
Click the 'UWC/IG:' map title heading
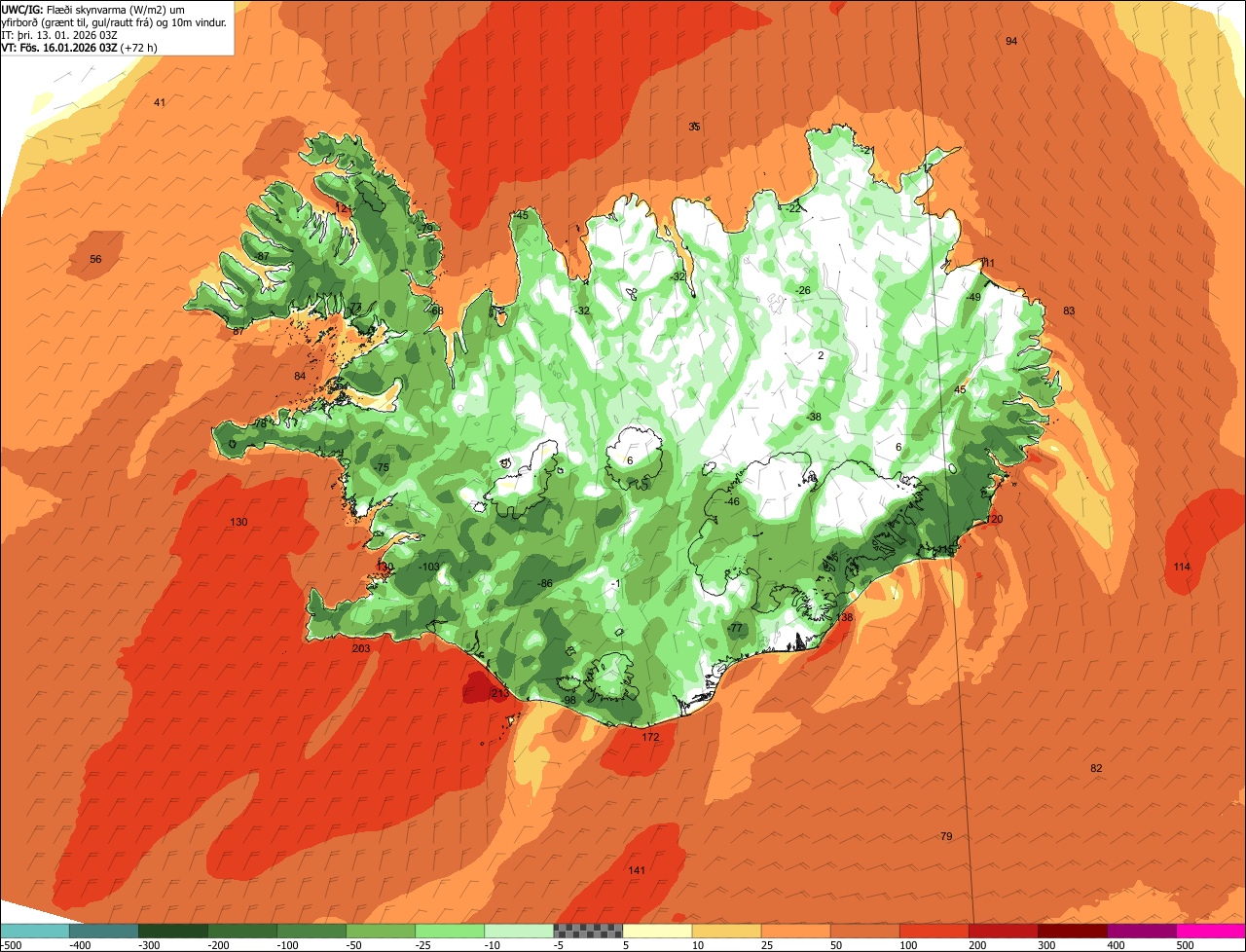(22, 9)
